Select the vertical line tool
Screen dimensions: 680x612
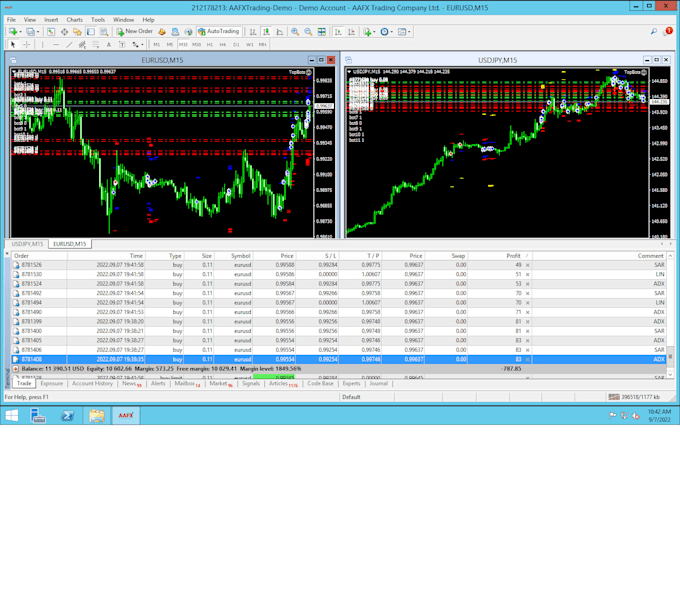coord(42,44)
